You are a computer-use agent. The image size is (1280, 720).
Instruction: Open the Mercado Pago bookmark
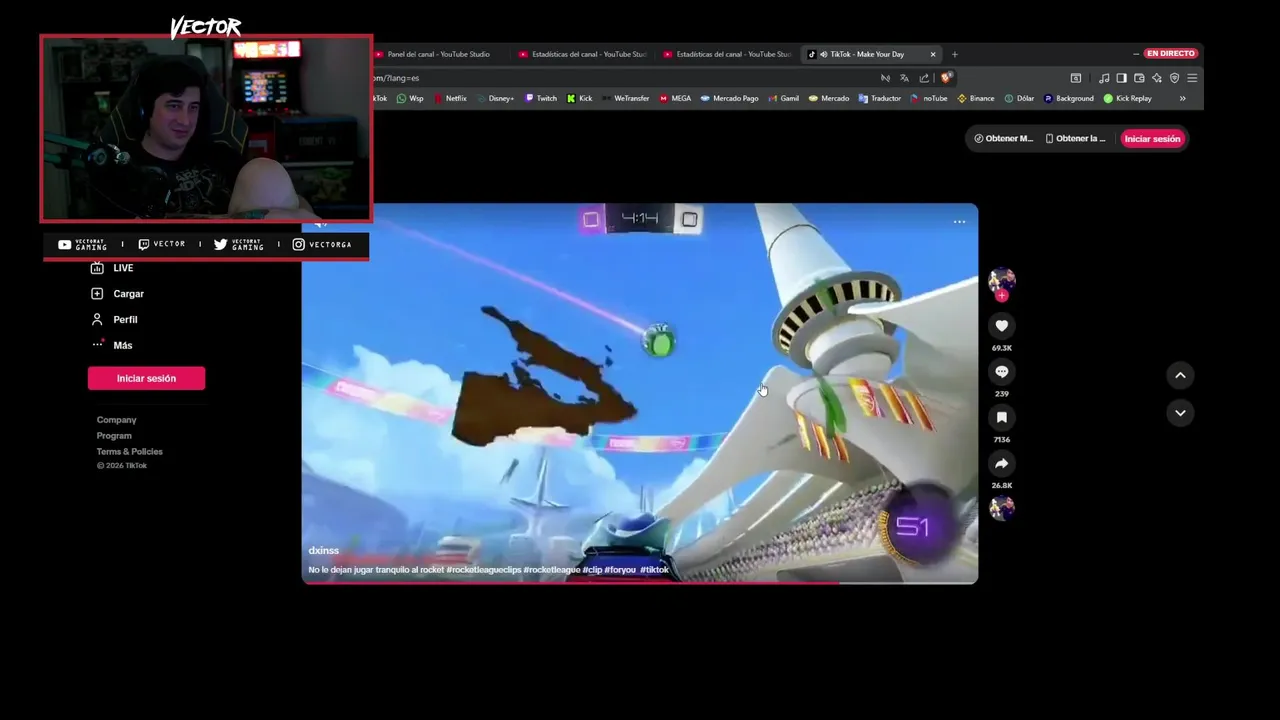click(729, 99)
